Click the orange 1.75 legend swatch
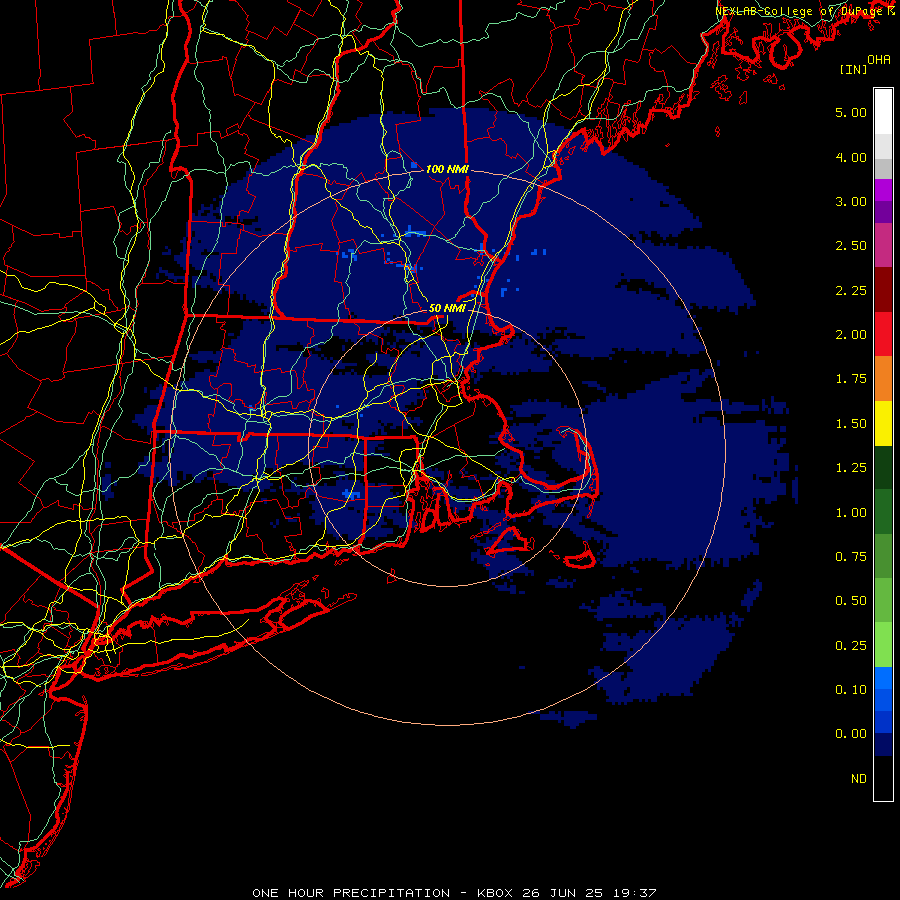The image size is (900, 900). click(883, 379)
